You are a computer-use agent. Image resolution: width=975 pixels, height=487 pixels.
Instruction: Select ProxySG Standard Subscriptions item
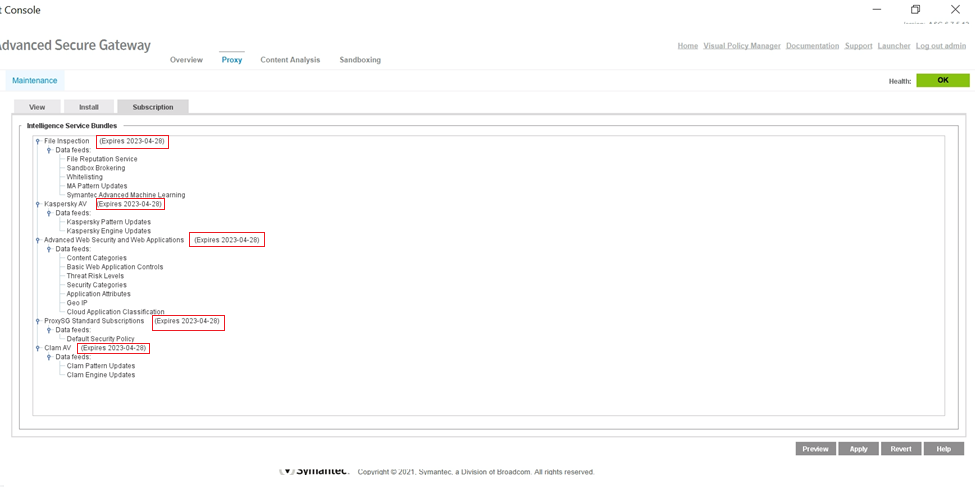pos(94,321)
